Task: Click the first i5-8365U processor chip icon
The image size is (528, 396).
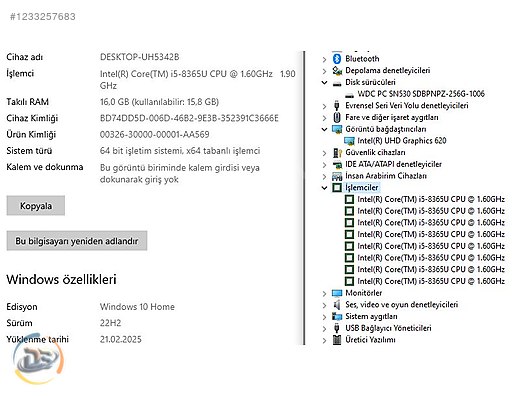Action: (350, 199)
